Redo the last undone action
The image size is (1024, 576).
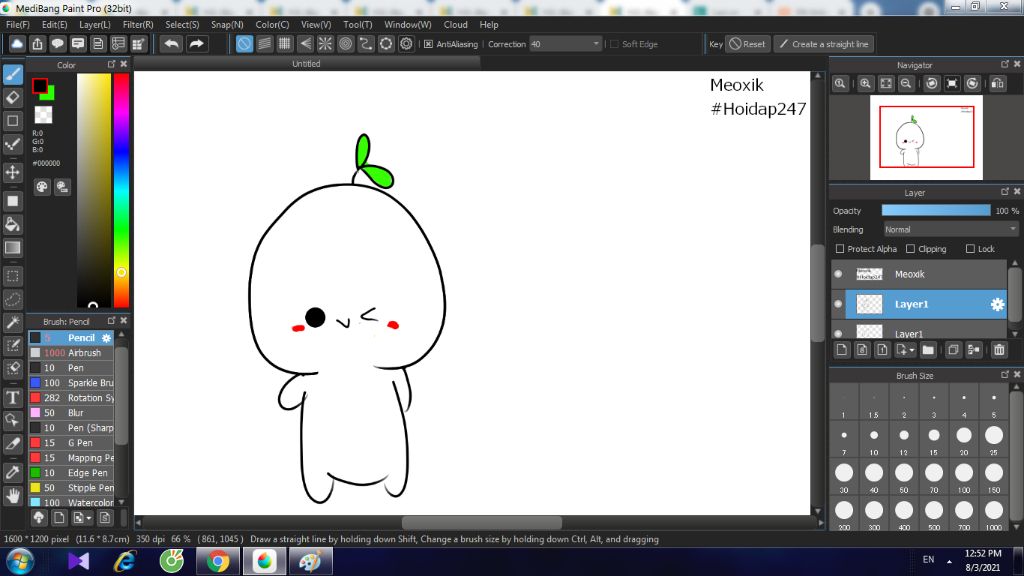point(196,44)
